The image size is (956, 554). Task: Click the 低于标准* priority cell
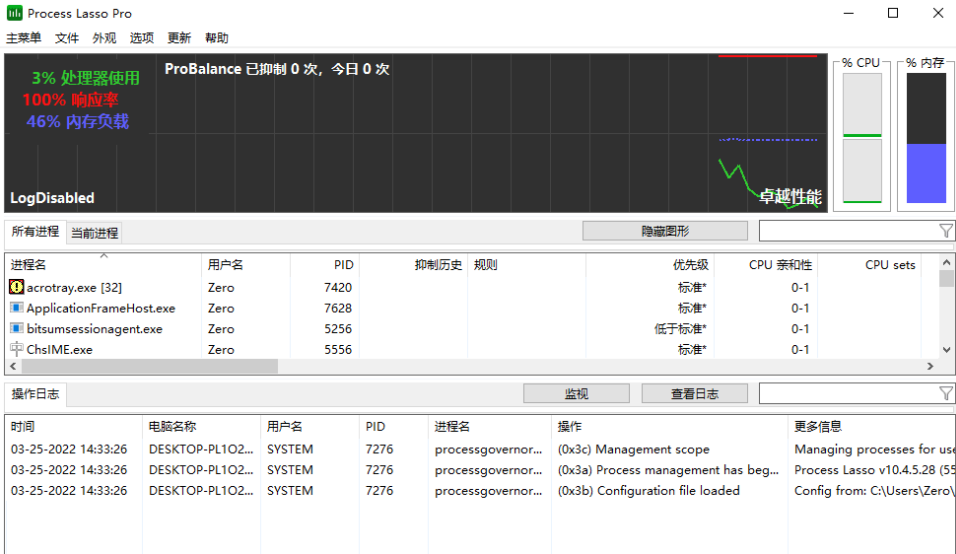[680, 328]
